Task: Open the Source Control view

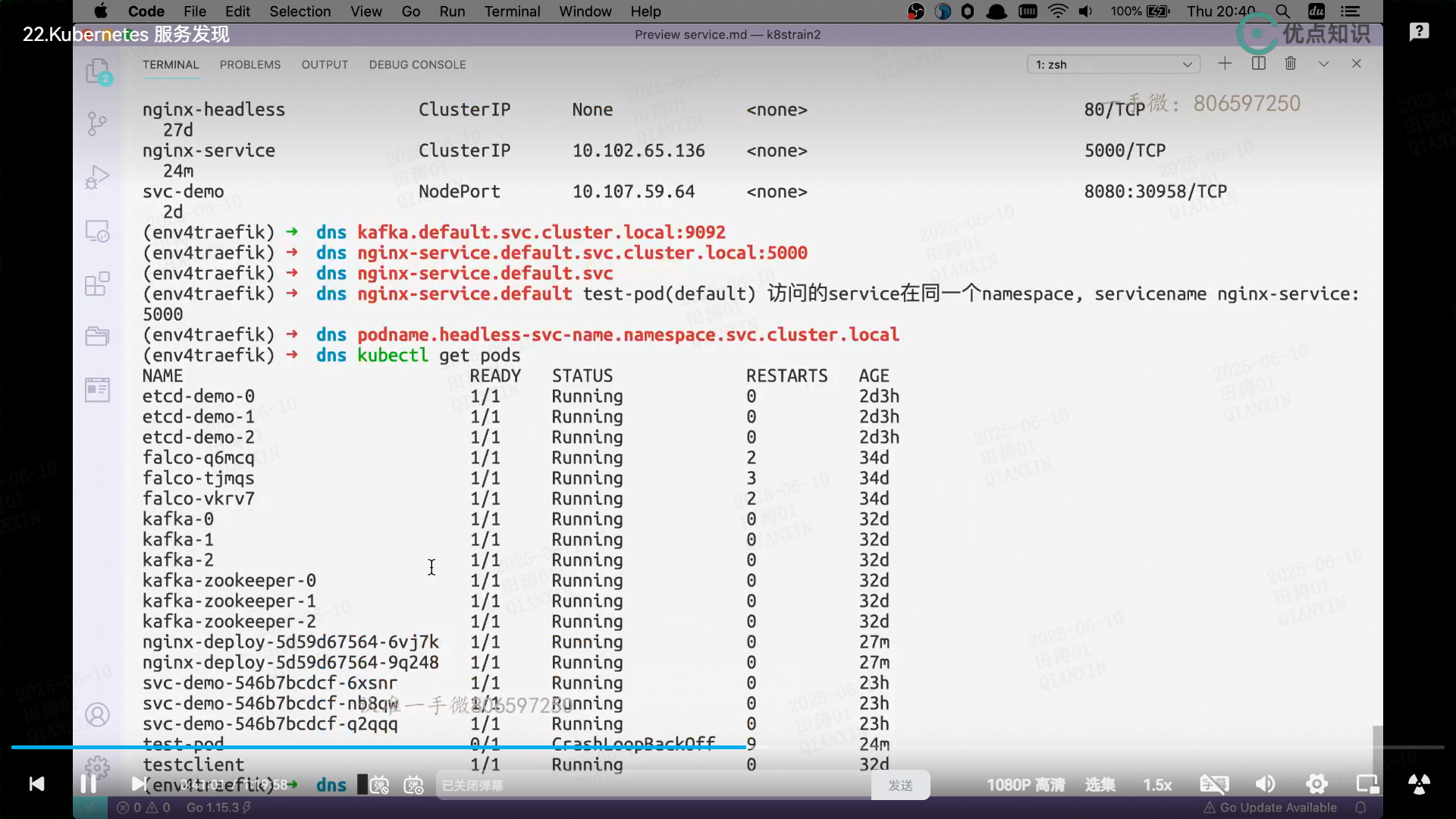Action: point(97,124)
